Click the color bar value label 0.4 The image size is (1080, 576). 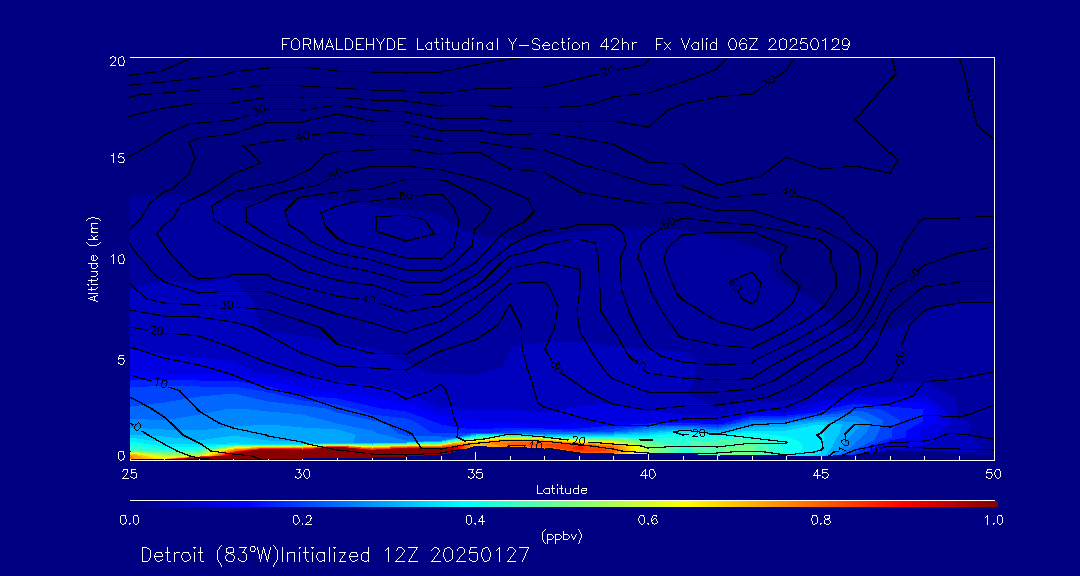click(475, 520)
